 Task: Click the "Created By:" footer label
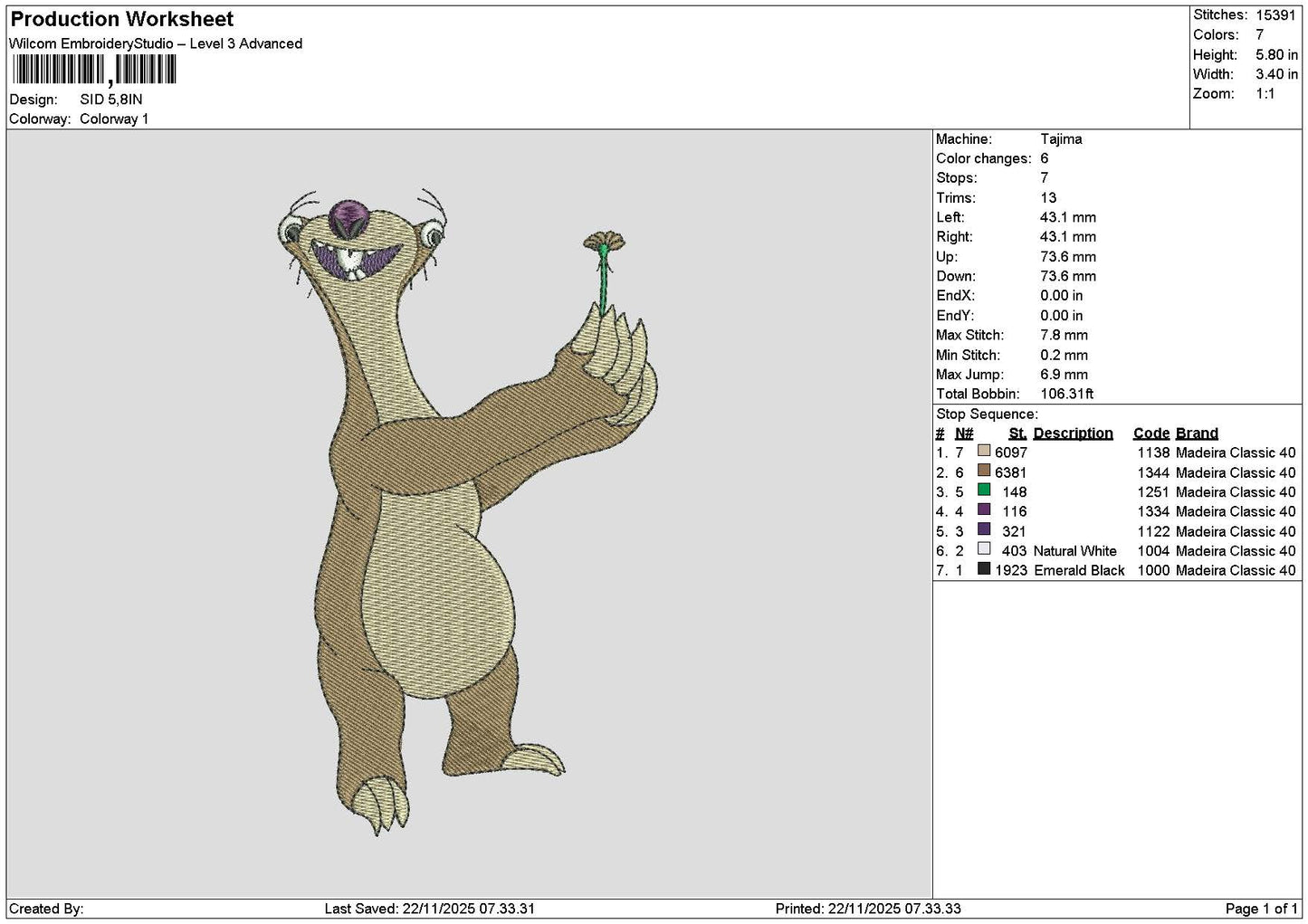(46, 909)
